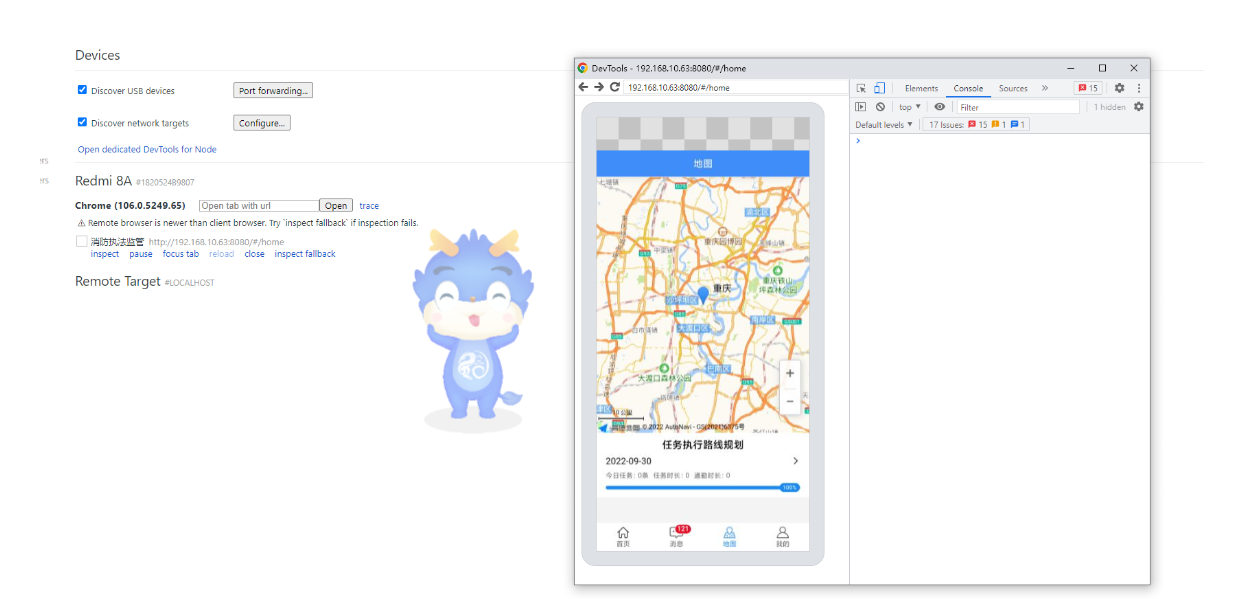Click the Chrome icon in DevTools title bar
Viewport: 1251px width, 599px height.
pos(583,68)
